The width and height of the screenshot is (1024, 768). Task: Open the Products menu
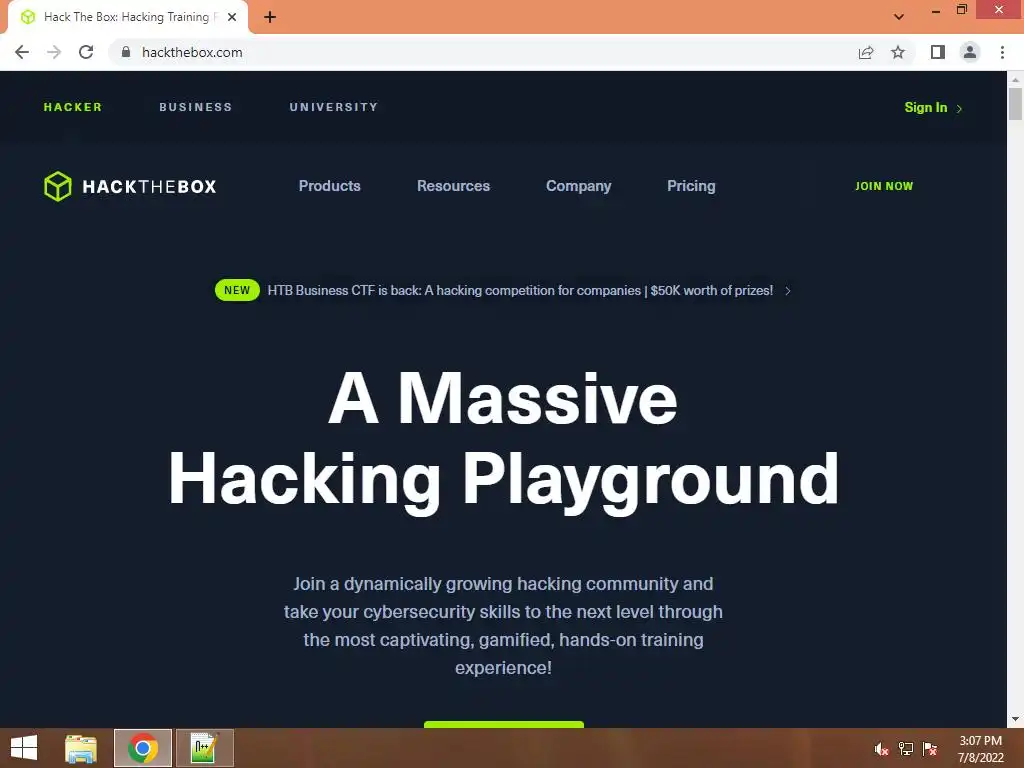(330, 186)
